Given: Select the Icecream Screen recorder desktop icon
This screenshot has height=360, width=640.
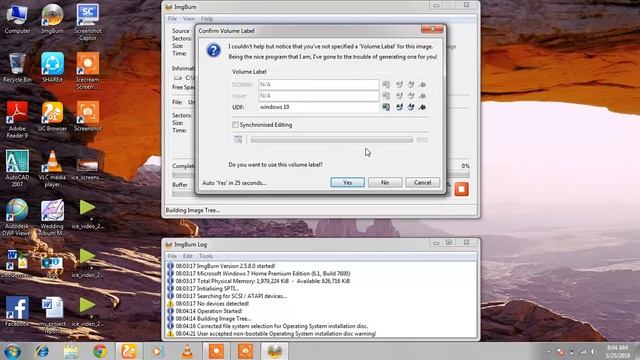Looking at the screenshot, I should 87,71.
